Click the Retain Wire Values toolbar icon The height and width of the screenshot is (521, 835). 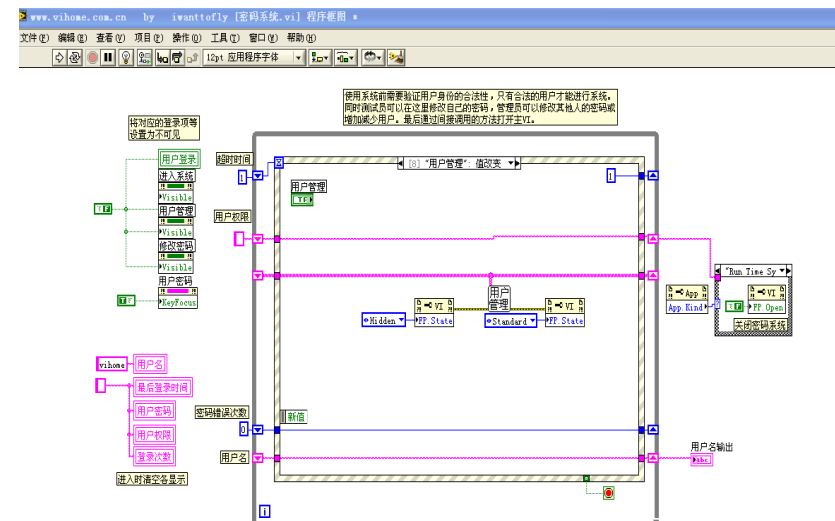click(143, 58)
